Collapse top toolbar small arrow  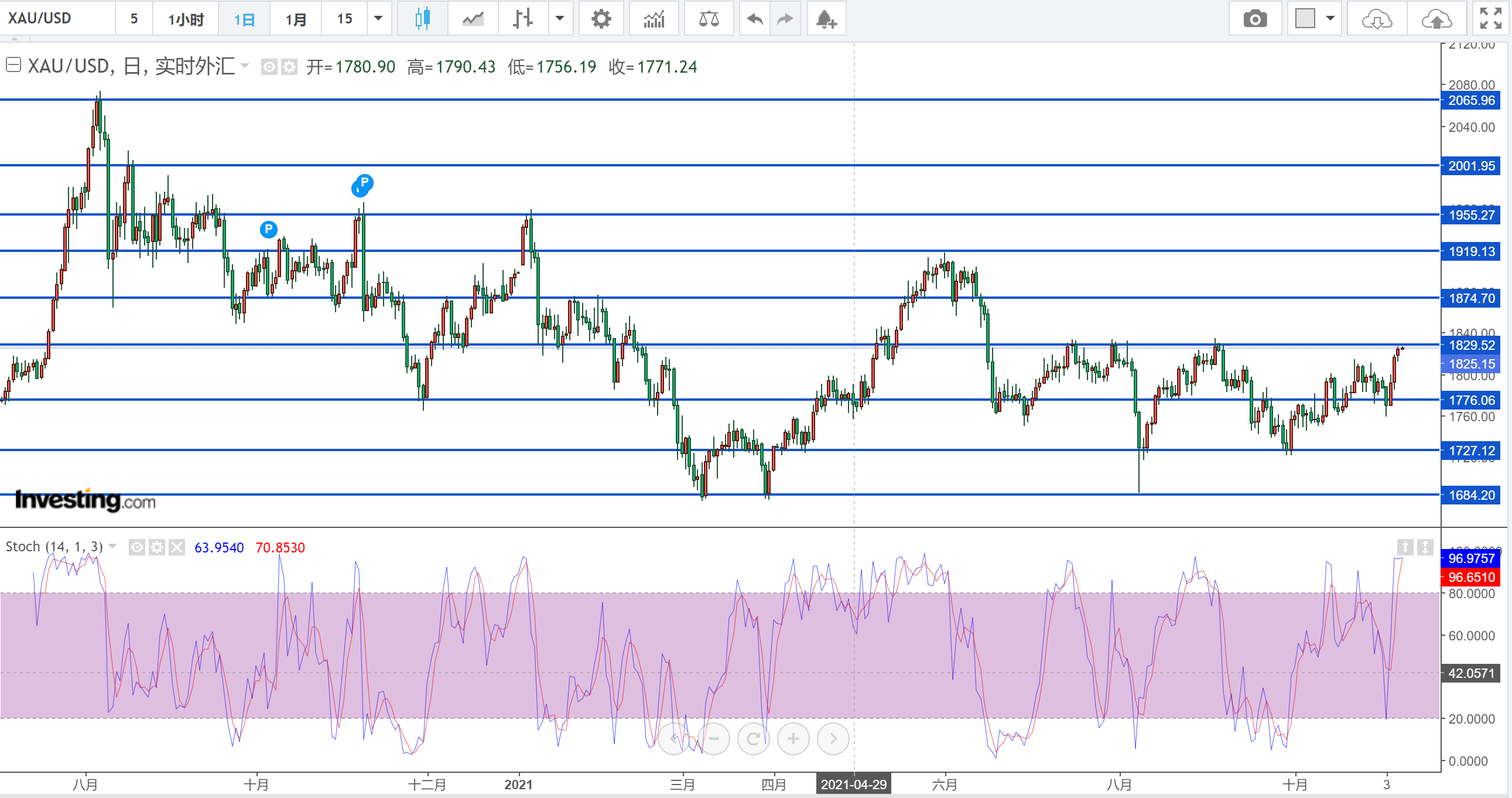coord(15,39)
